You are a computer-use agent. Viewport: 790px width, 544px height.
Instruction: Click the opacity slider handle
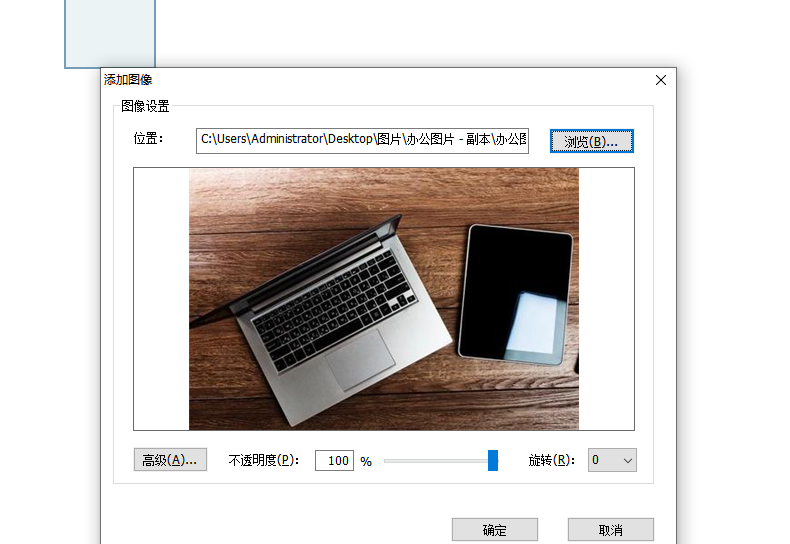[493, 460]
